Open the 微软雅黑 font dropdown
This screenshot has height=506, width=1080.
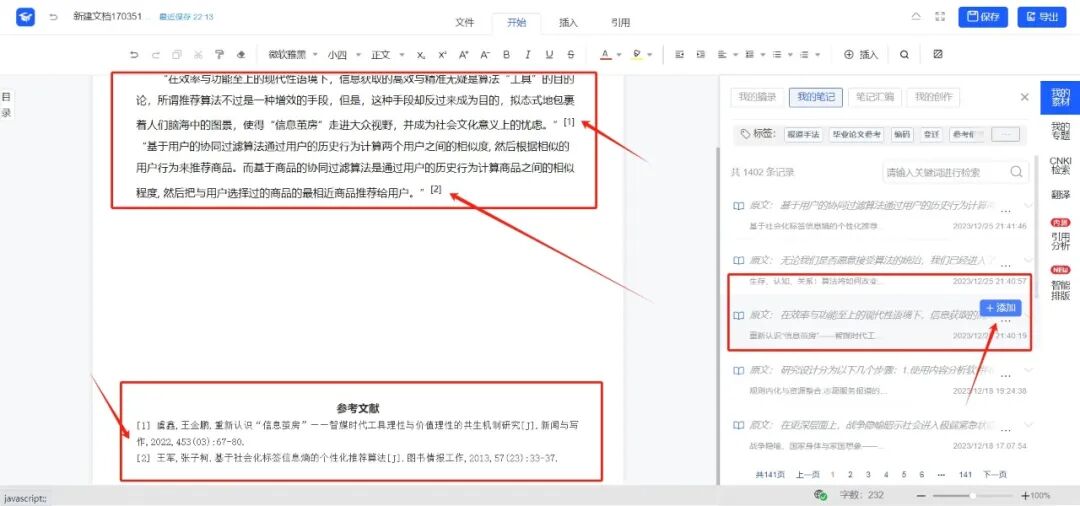(x=293, y=54)
